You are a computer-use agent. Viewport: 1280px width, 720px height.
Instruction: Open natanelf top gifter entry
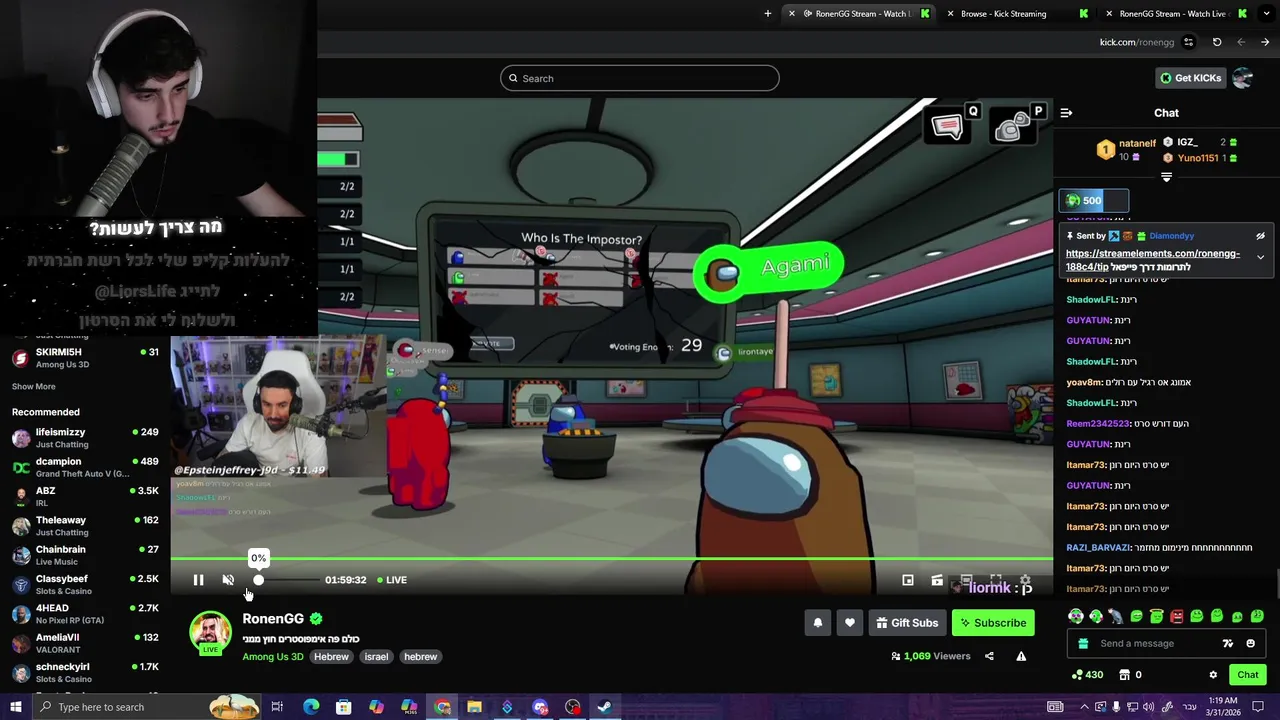click(1126, 150)
